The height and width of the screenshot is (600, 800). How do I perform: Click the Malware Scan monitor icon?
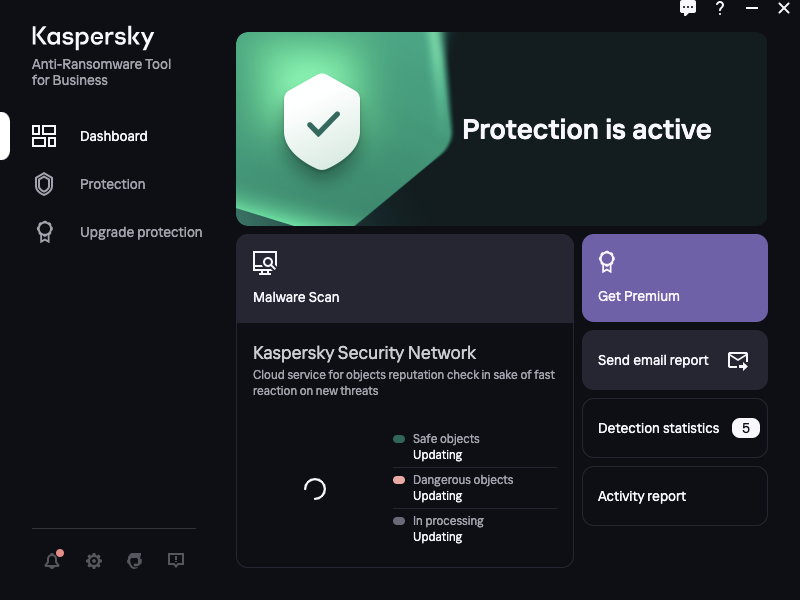click(x=265, y=263)
